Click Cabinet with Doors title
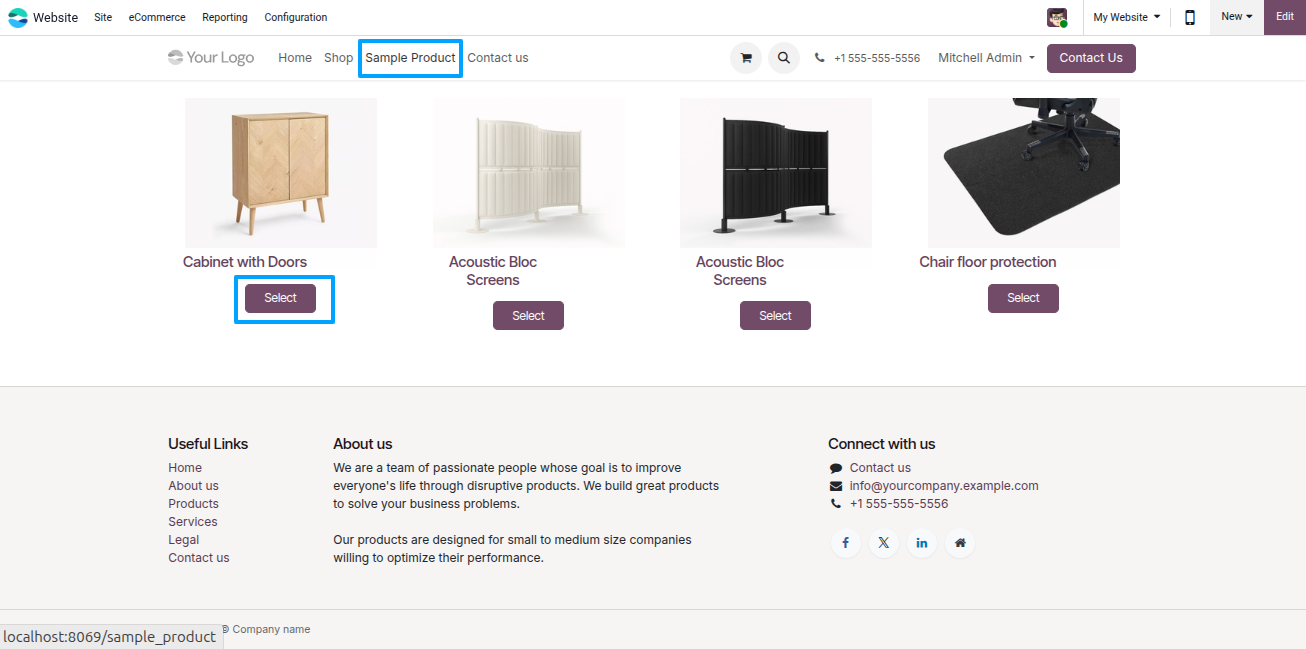The height and width of the screenshot is (649, 1306). tap(245, 262)
